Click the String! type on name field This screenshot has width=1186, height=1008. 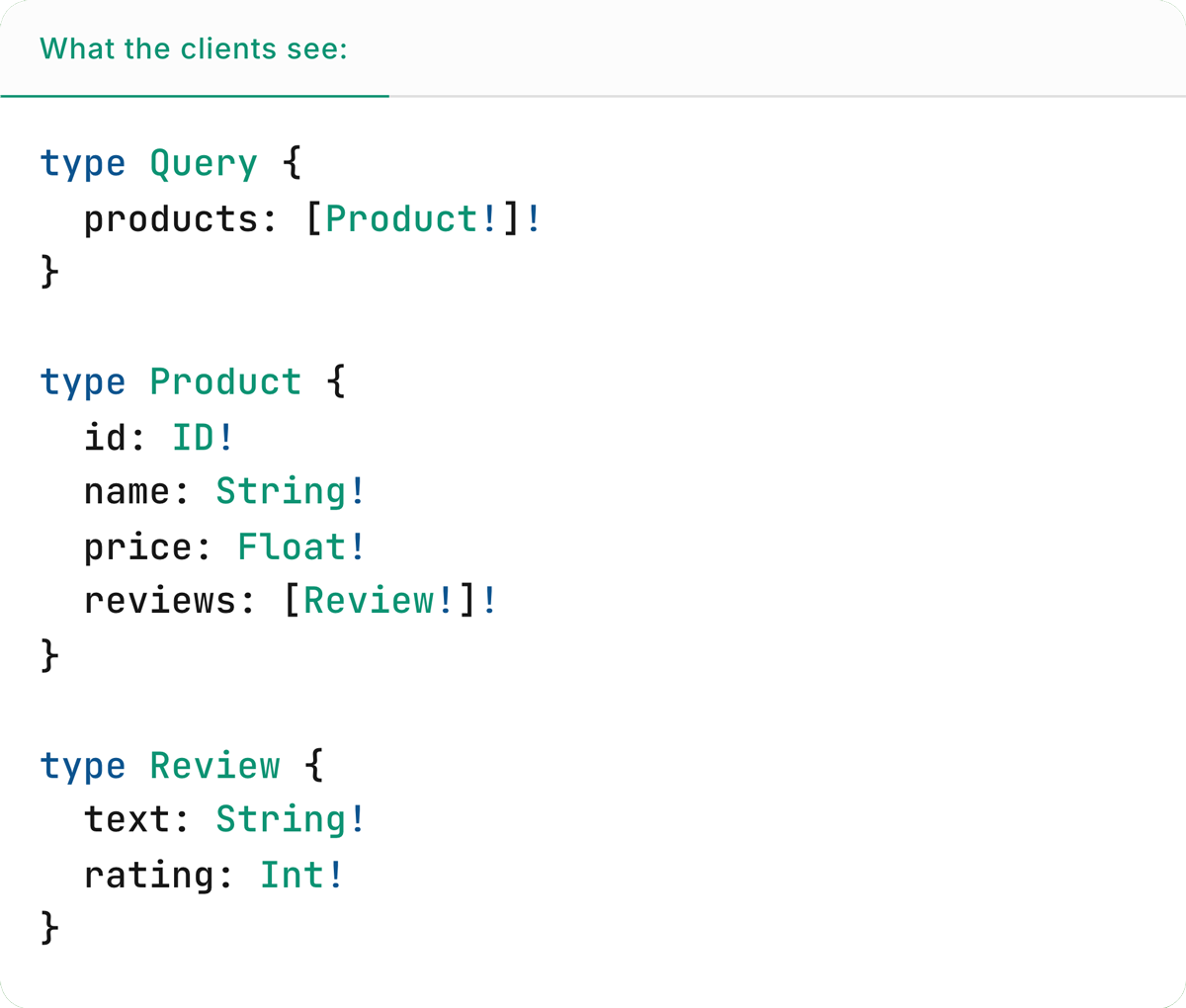(x=290, y=491)
